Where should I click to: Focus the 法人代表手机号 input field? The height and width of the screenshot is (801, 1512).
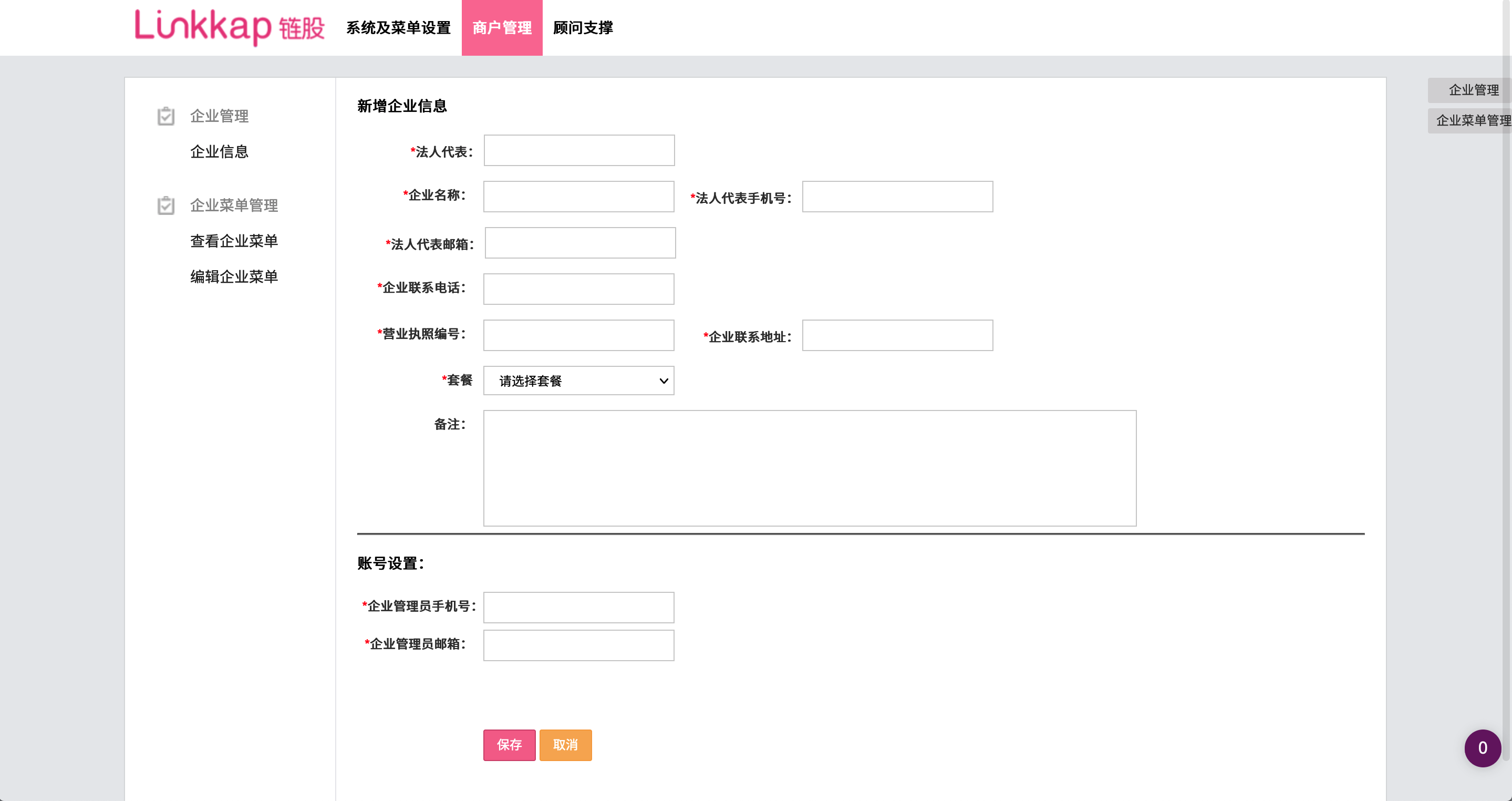tap(897, 197)
